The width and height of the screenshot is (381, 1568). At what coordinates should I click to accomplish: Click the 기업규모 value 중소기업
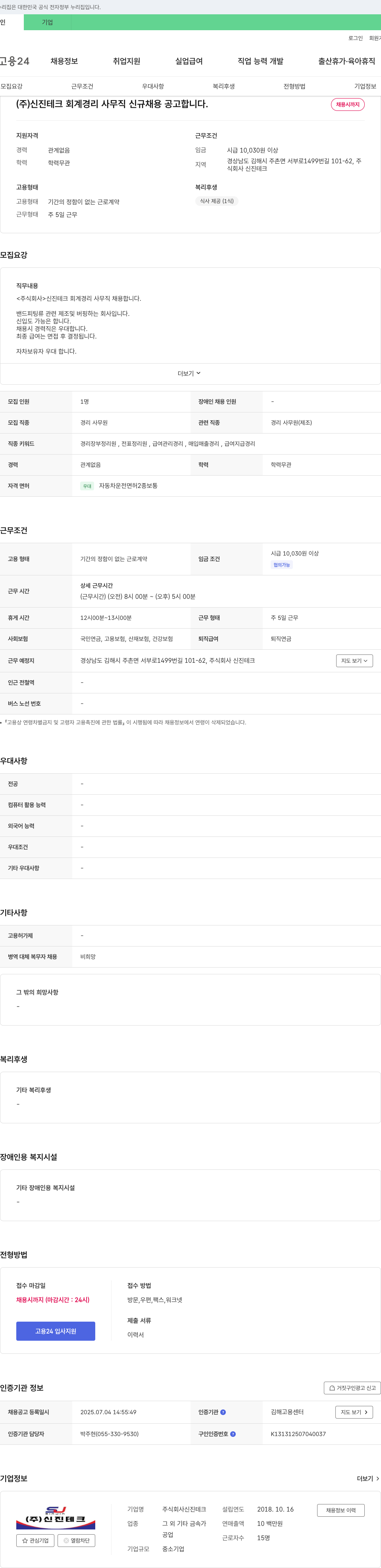pos(173,1549)
